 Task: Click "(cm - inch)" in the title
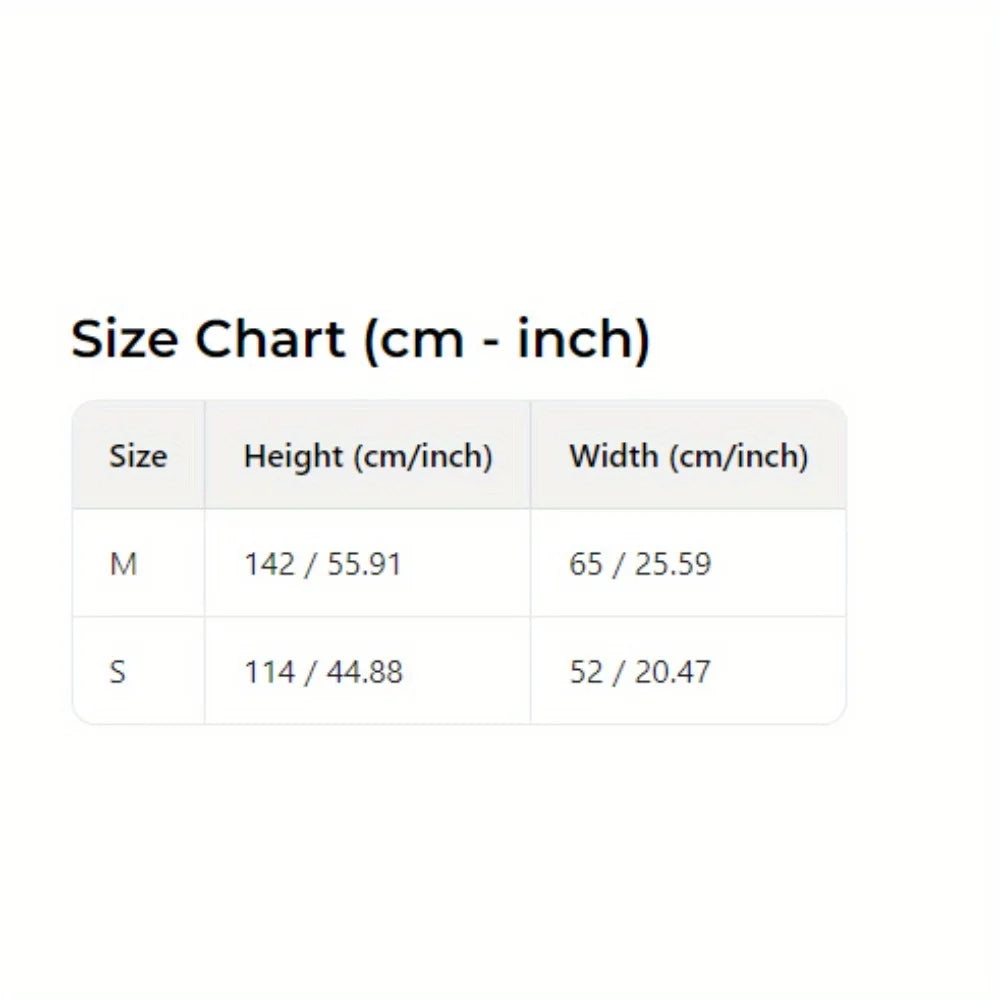tap(505, 340)
